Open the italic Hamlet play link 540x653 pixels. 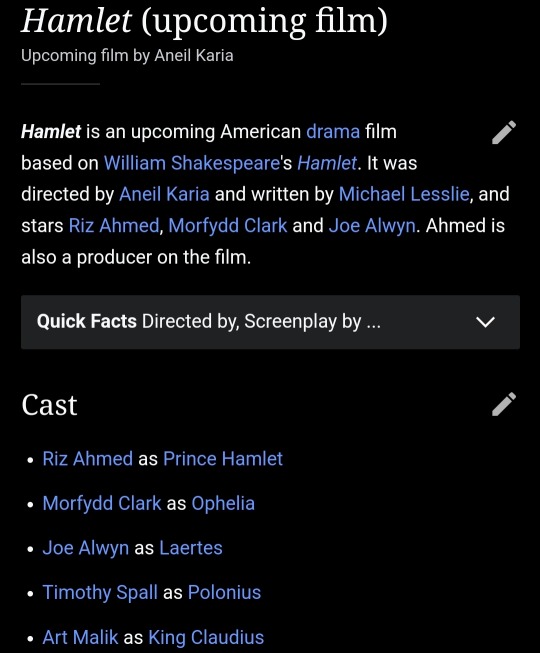[x=327, y=163]
